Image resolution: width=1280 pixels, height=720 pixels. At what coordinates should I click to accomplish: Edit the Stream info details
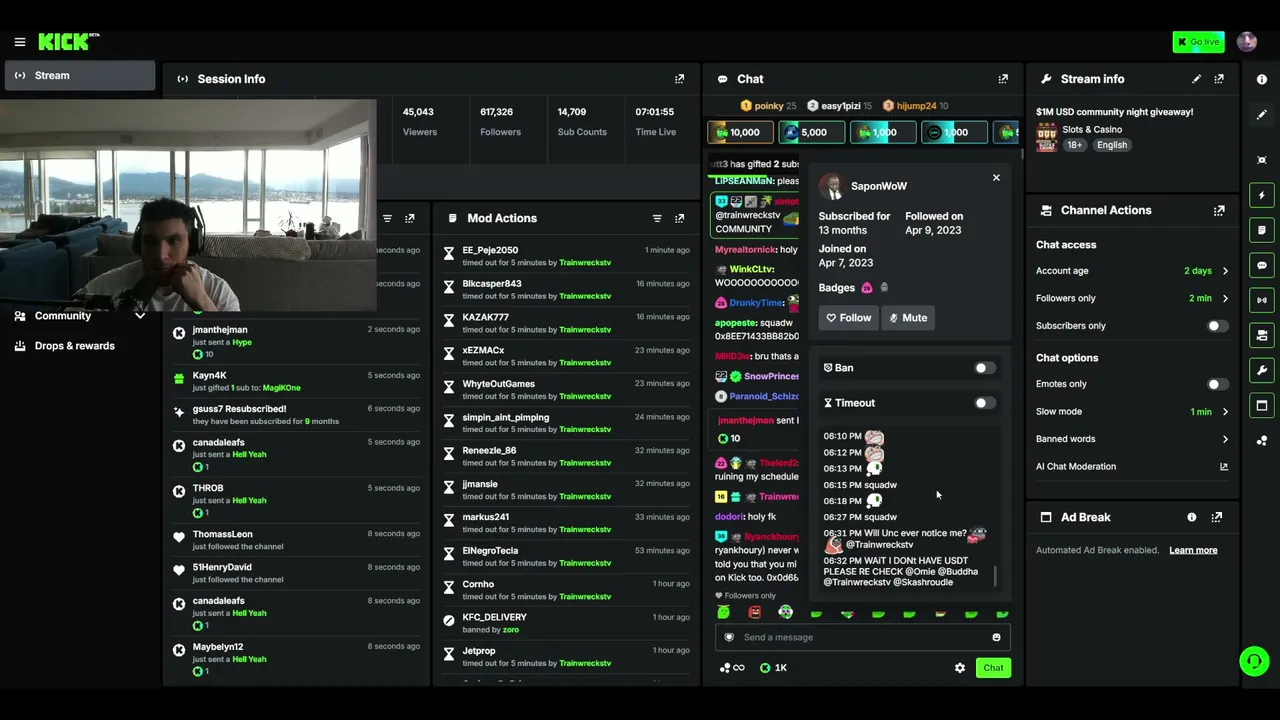click(x=1197, y=79)
